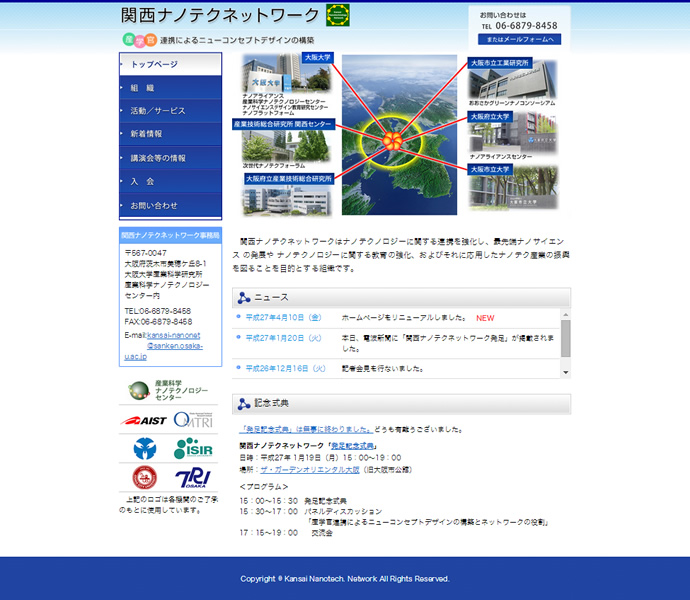
Task: Click the ニュース section heading
Action: pyautogui.click(x=272, y=298)
